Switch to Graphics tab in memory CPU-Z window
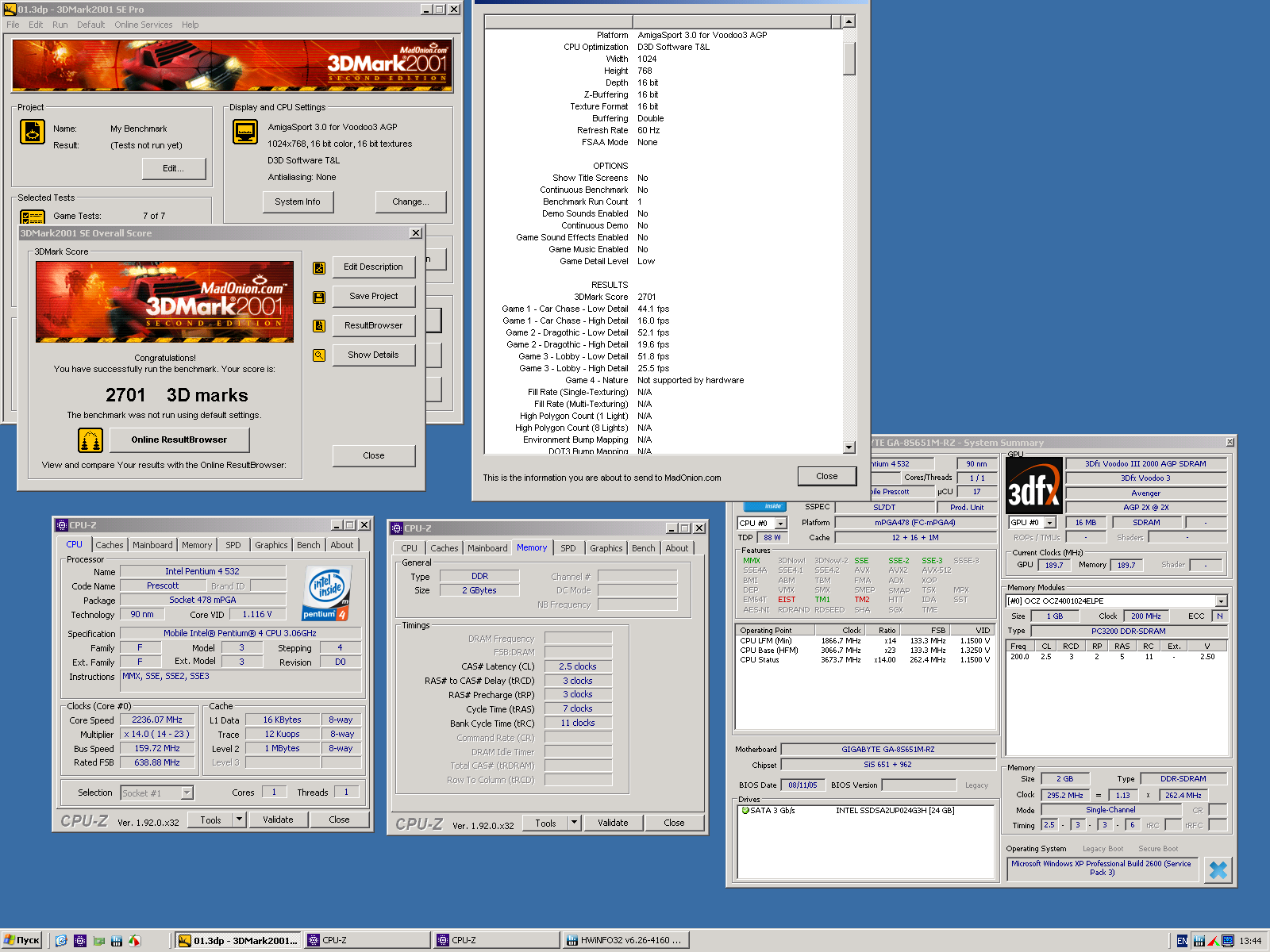This screenshot has width=1270, height=952. 606,548
